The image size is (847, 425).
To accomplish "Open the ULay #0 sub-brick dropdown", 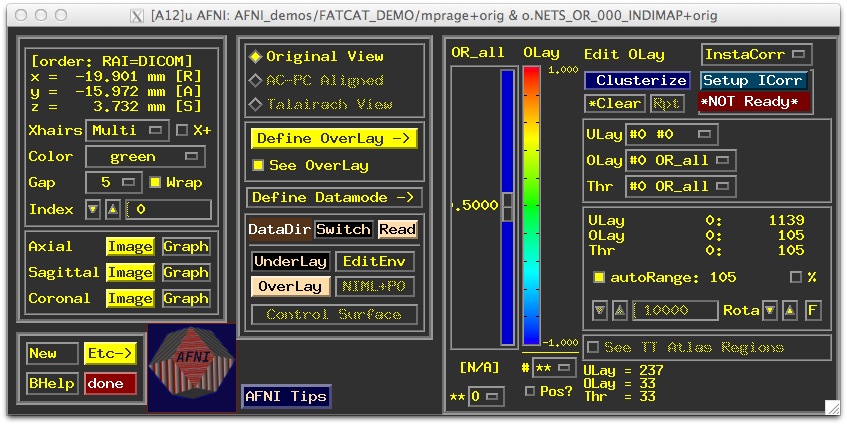I will pos(671,134).
